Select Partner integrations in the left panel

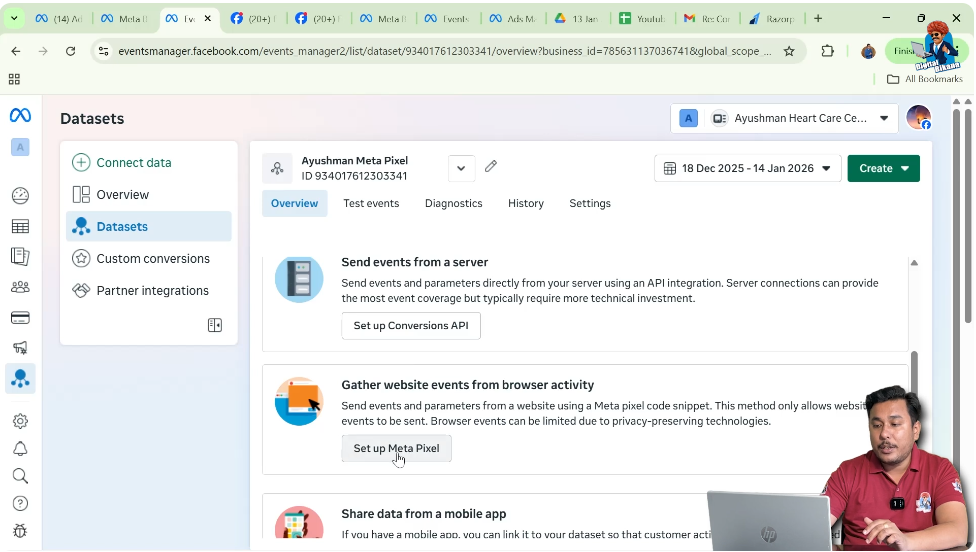[x=149, y=291]
